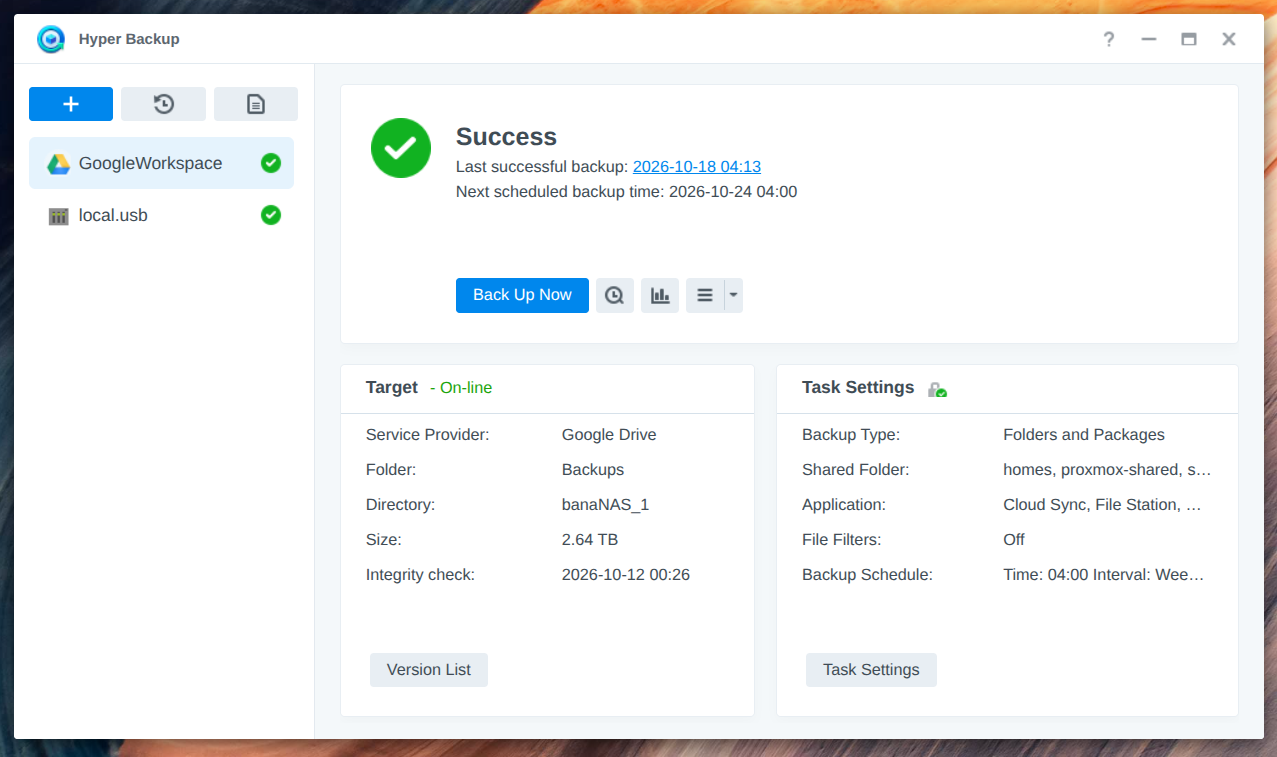Click the Google Drive service provider value
The width and height of the screenshot is (1277, 757).
[x=609, y=435]
